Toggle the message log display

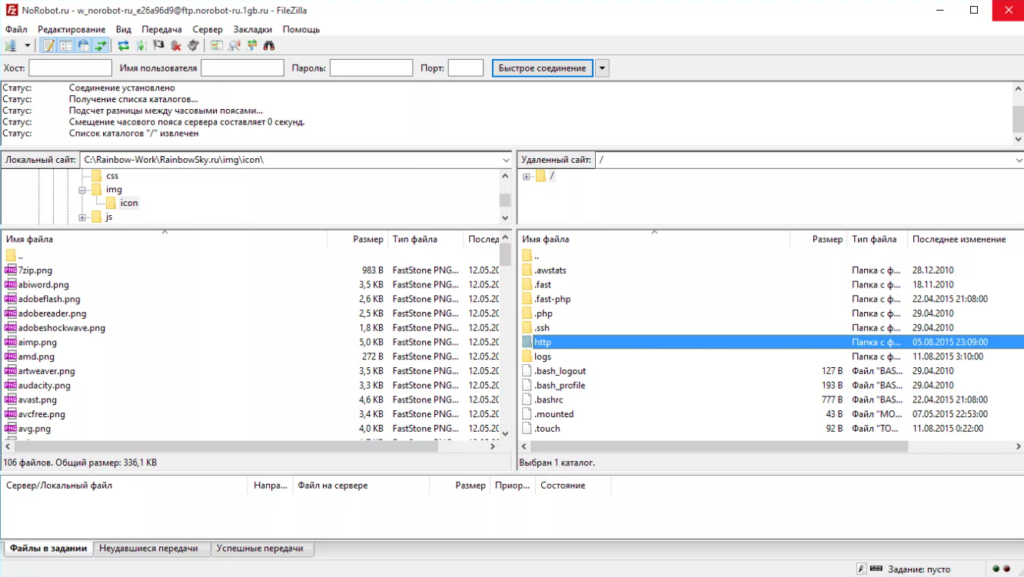pyautogui.click(x=48, y=46)
